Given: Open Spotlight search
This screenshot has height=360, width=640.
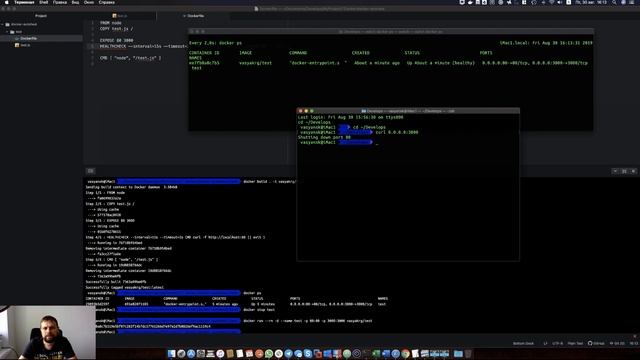Looking at the screenshot, I should click(614, 2).
